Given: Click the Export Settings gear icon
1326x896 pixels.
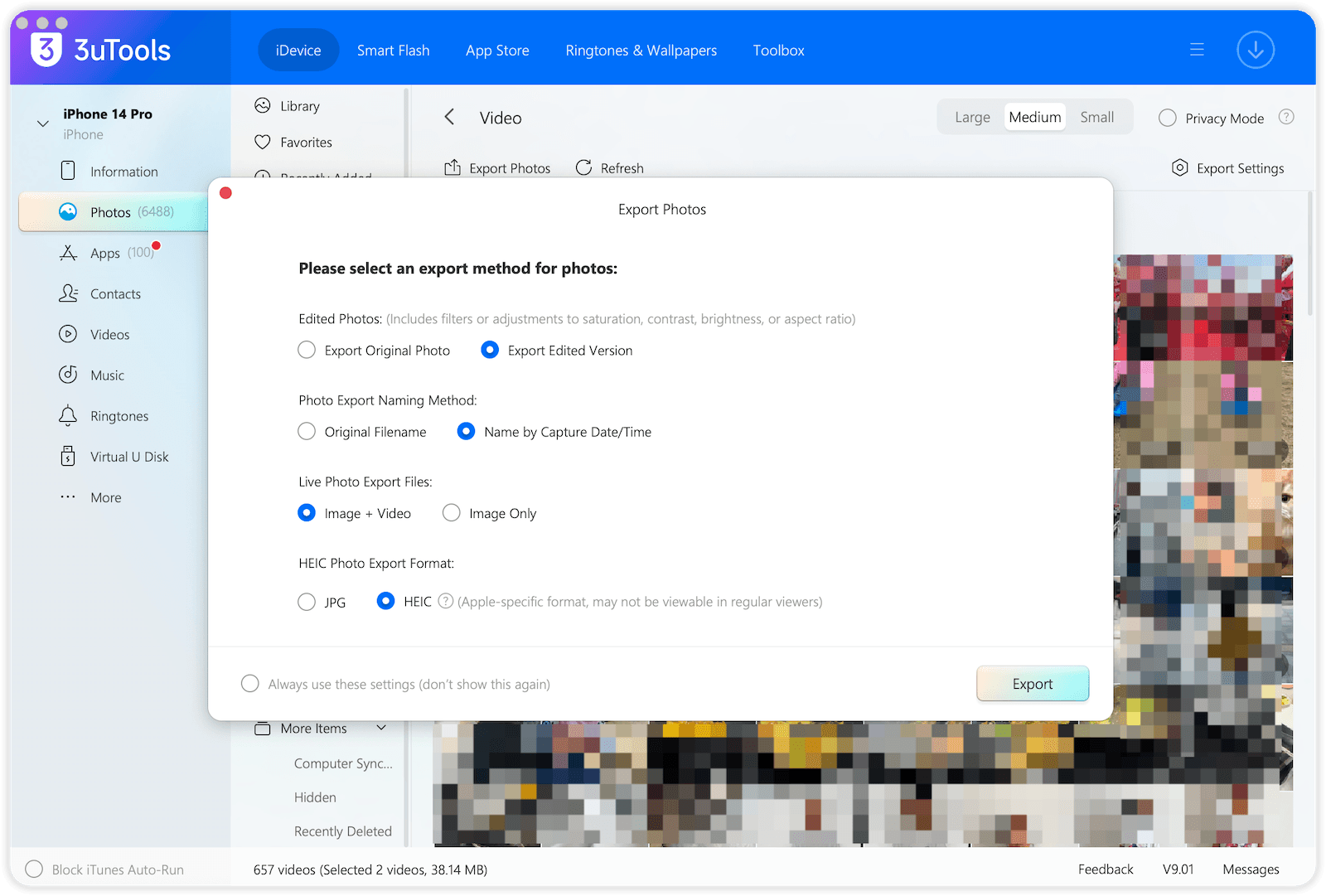Looking at the screenshot, I should click(1180, 167).
